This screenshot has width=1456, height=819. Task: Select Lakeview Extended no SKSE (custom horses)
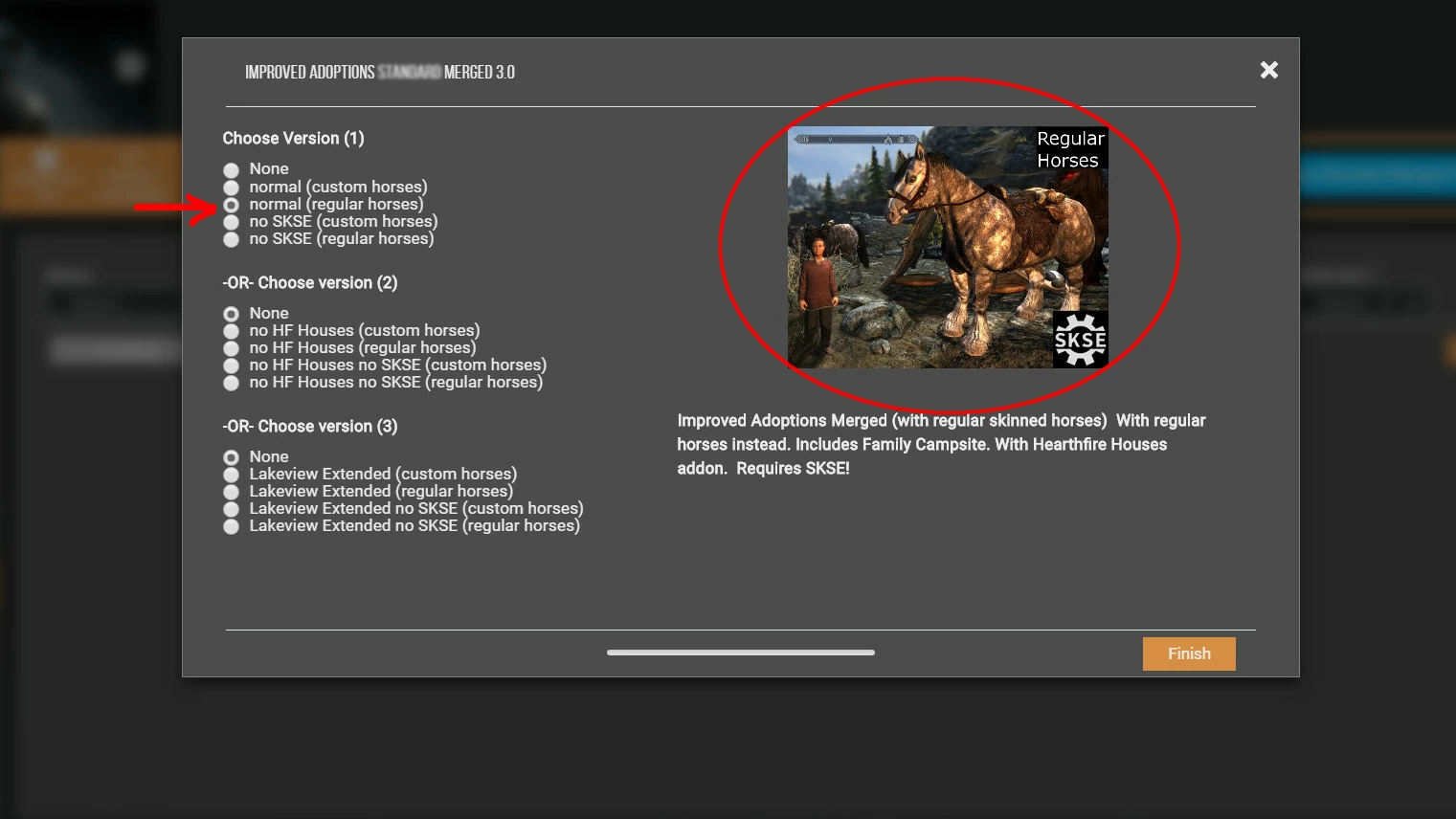pos(231,509)
